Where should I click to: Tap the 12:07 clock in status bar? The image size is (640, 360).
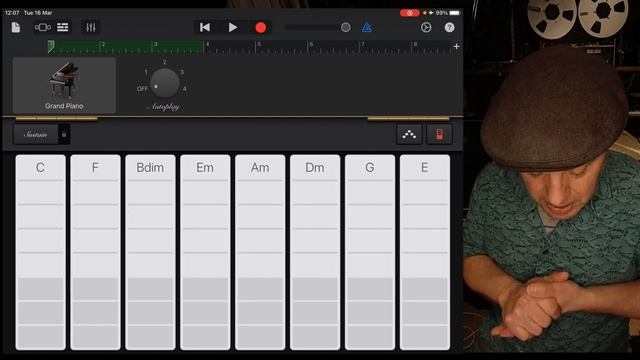tap(12, 13)
